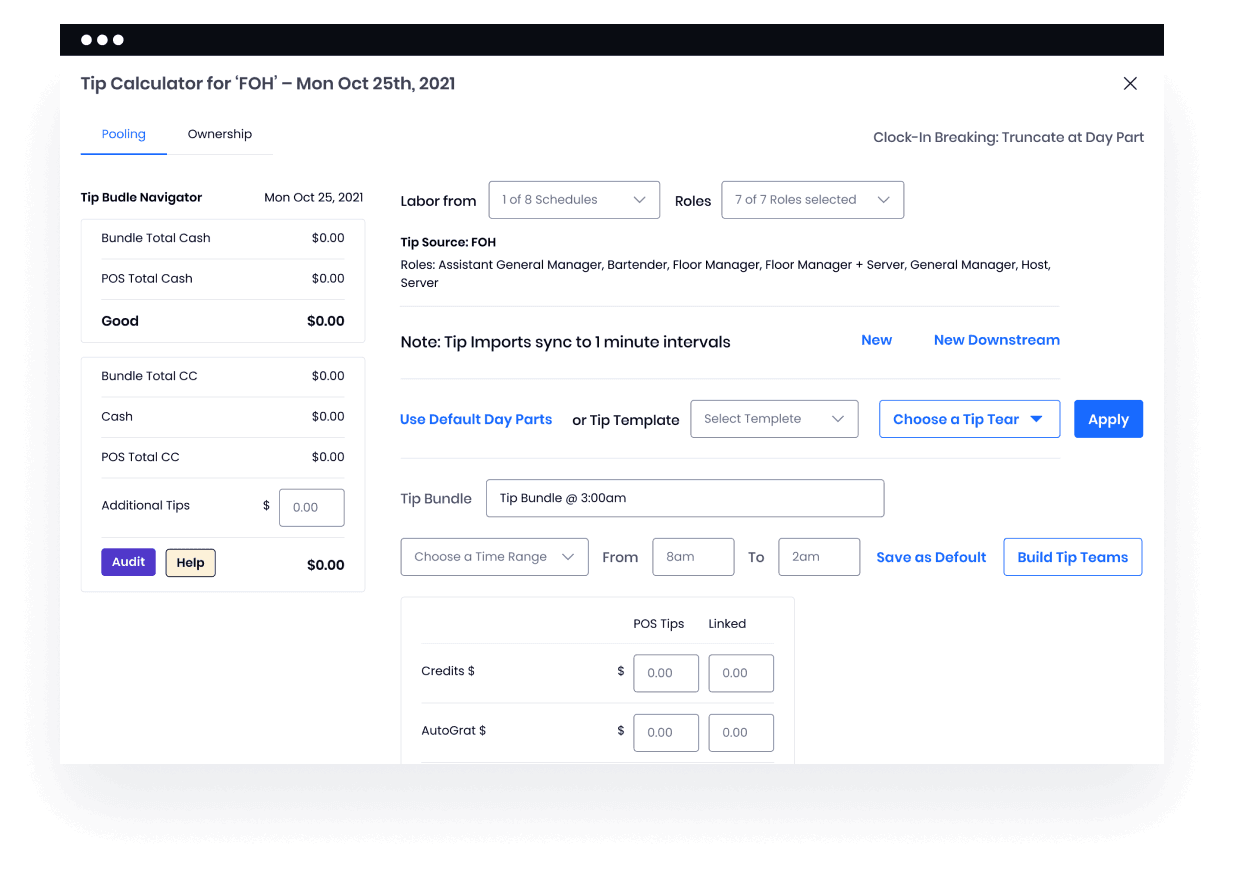Expand the Choose a Tip Tear selector
This screenshot has height=876, width=1234.
point(968,418)
